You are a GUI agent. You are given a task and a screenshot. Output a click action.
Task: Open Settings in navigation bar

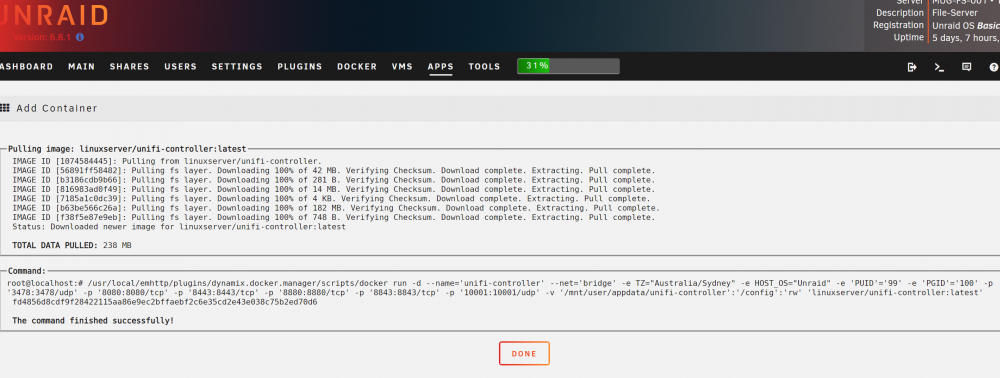pyautogui.click(x=237, y=66)
